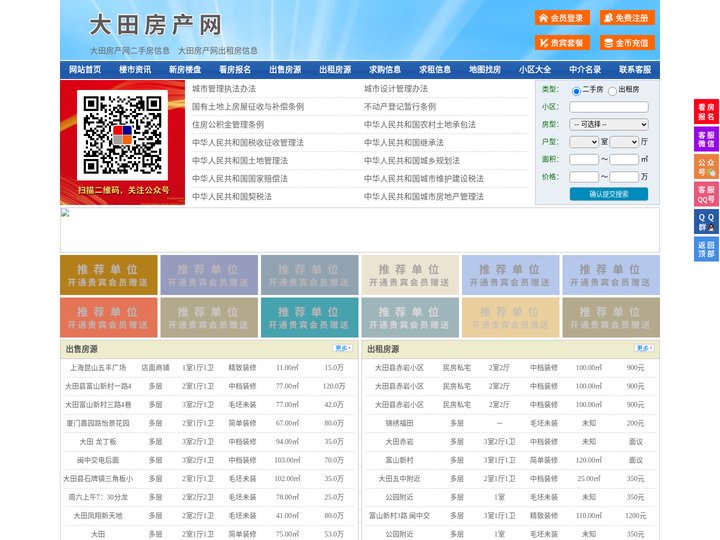Open 厦门嘉园路怡景花园 sale listing
The image size is (720, 540).
98,423
